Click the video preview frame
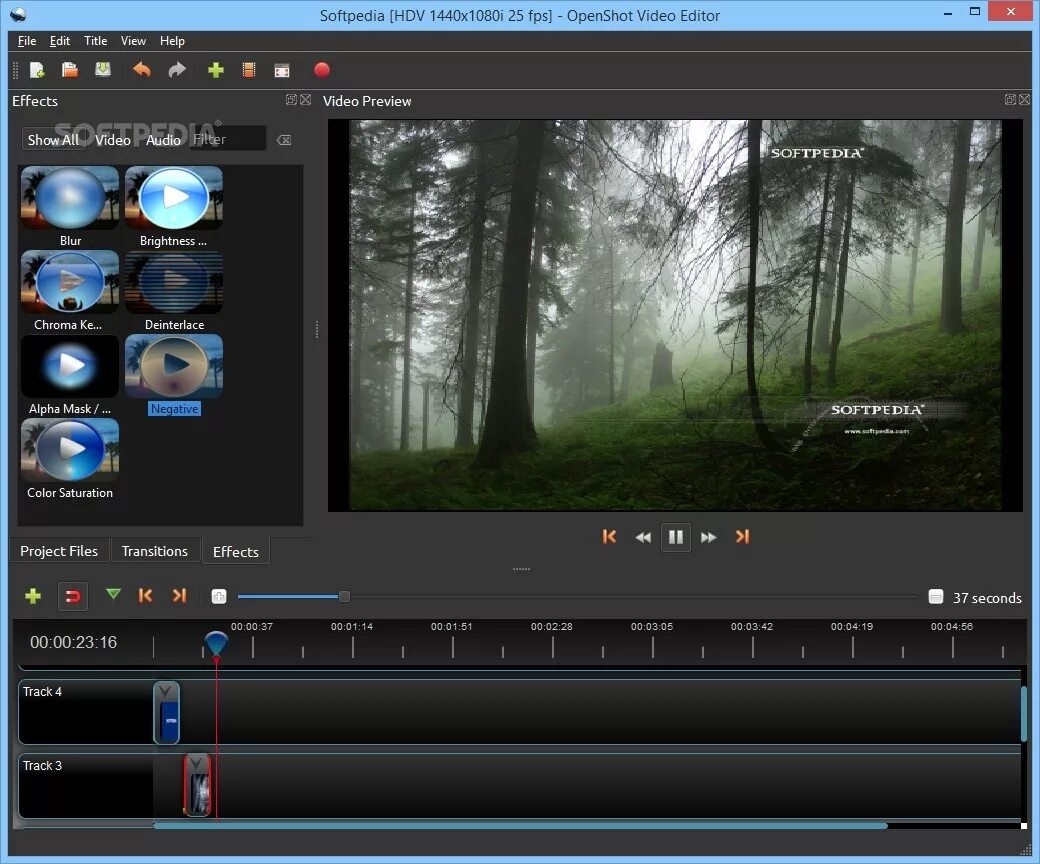This screenshot has width=1040, height=864. click(675, 315)
